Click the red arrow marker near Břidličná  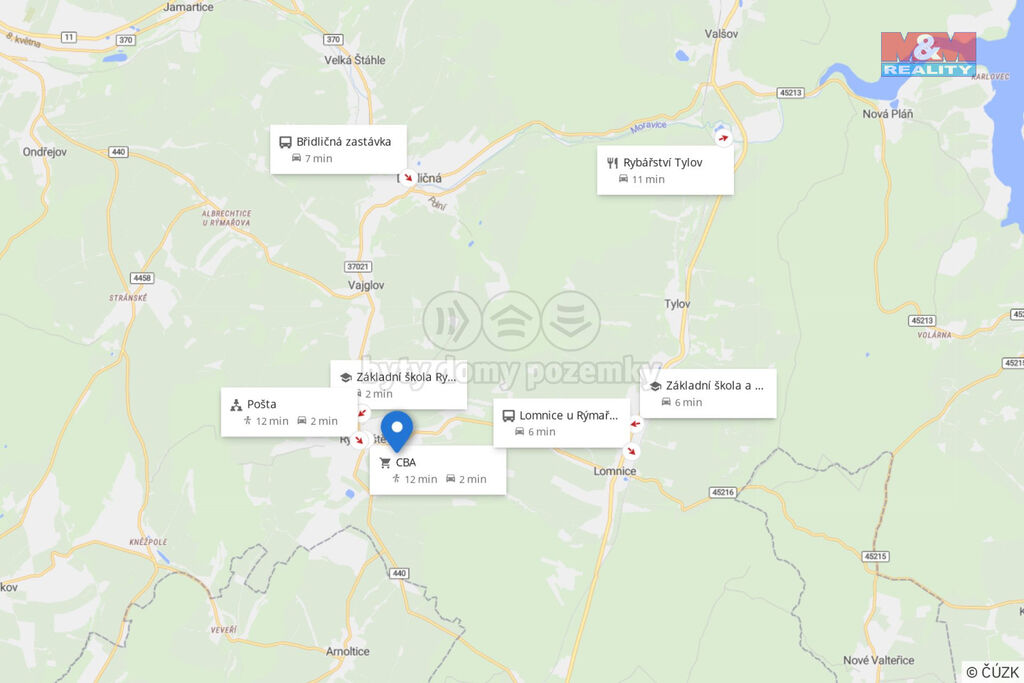tap(408, 177)
